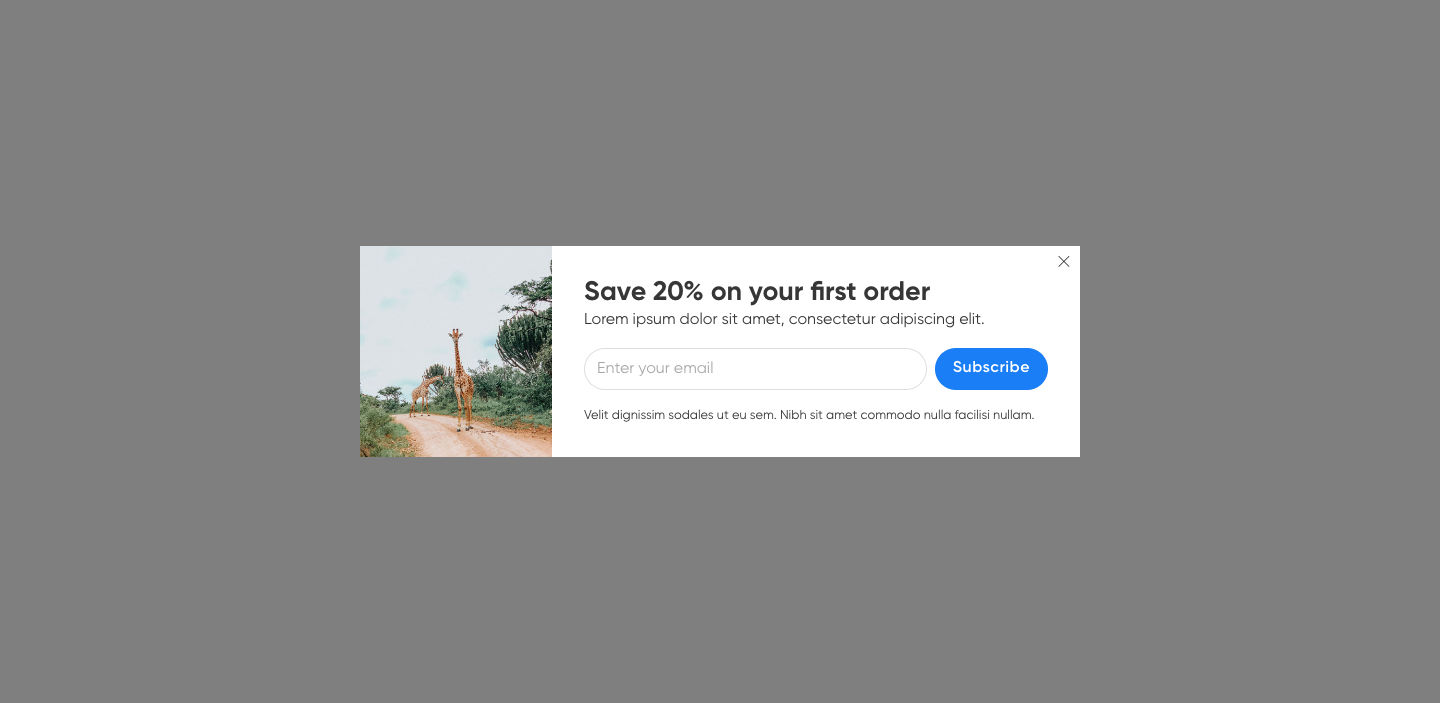Click the word 'order' in the headline
The width and height of the screenshot is (1440, 703).
pos(897,291)
